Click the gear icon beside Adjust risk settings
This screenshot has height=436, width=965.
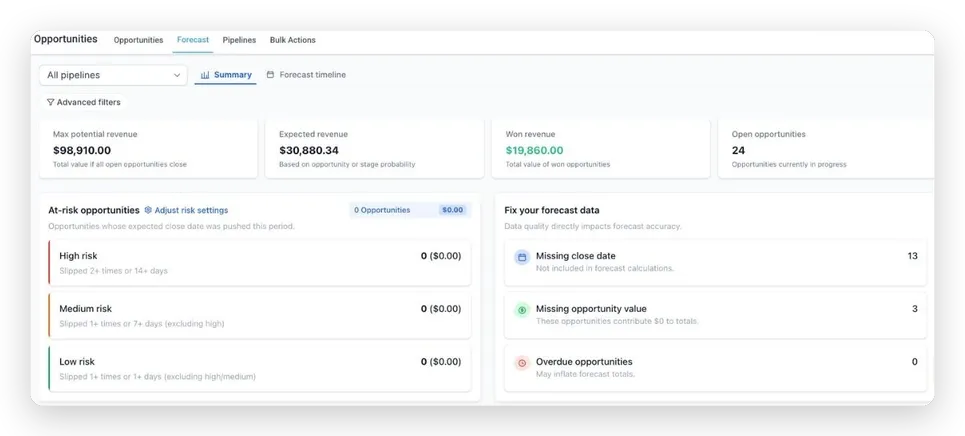(x=148, y=210)
